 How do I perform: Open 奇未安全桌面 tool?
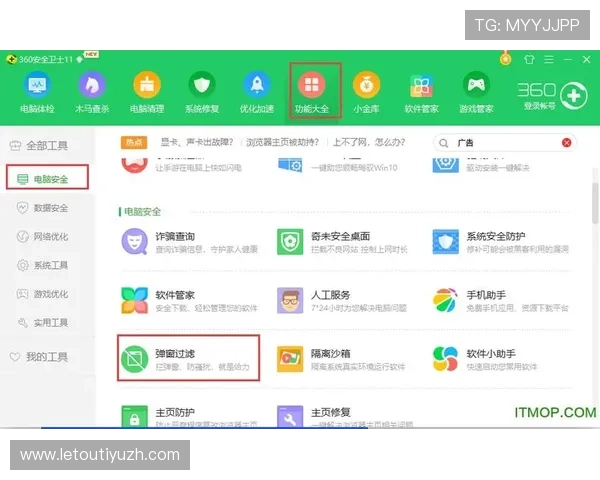click(342, 242)
